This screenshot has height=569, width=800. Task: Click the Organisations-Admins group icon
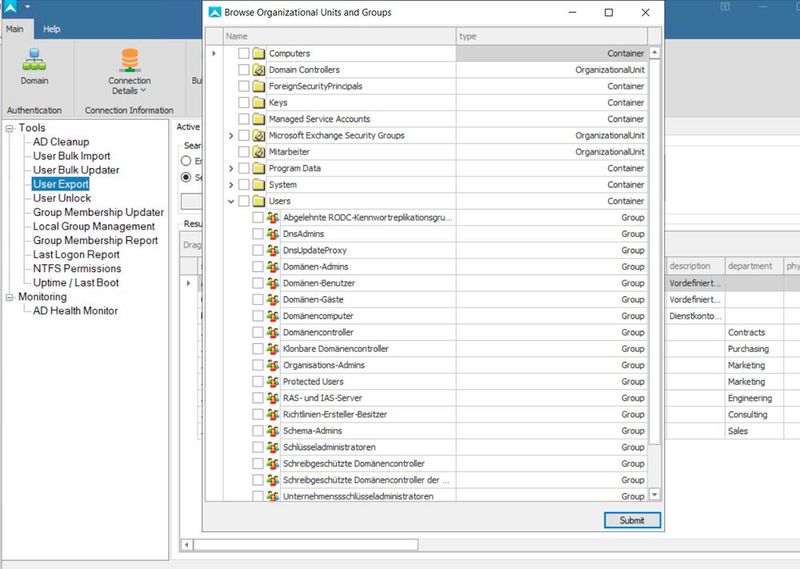(x=273, y=365)
